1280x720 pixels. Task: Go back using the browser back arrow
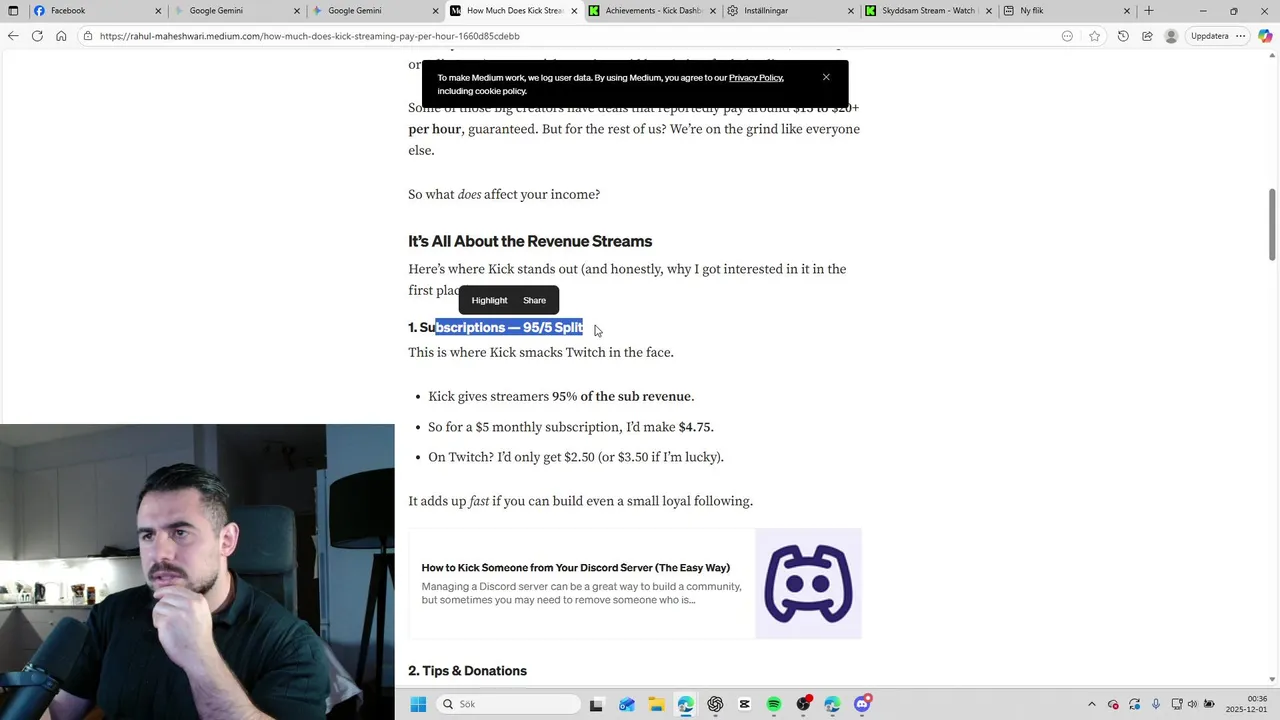13,36
